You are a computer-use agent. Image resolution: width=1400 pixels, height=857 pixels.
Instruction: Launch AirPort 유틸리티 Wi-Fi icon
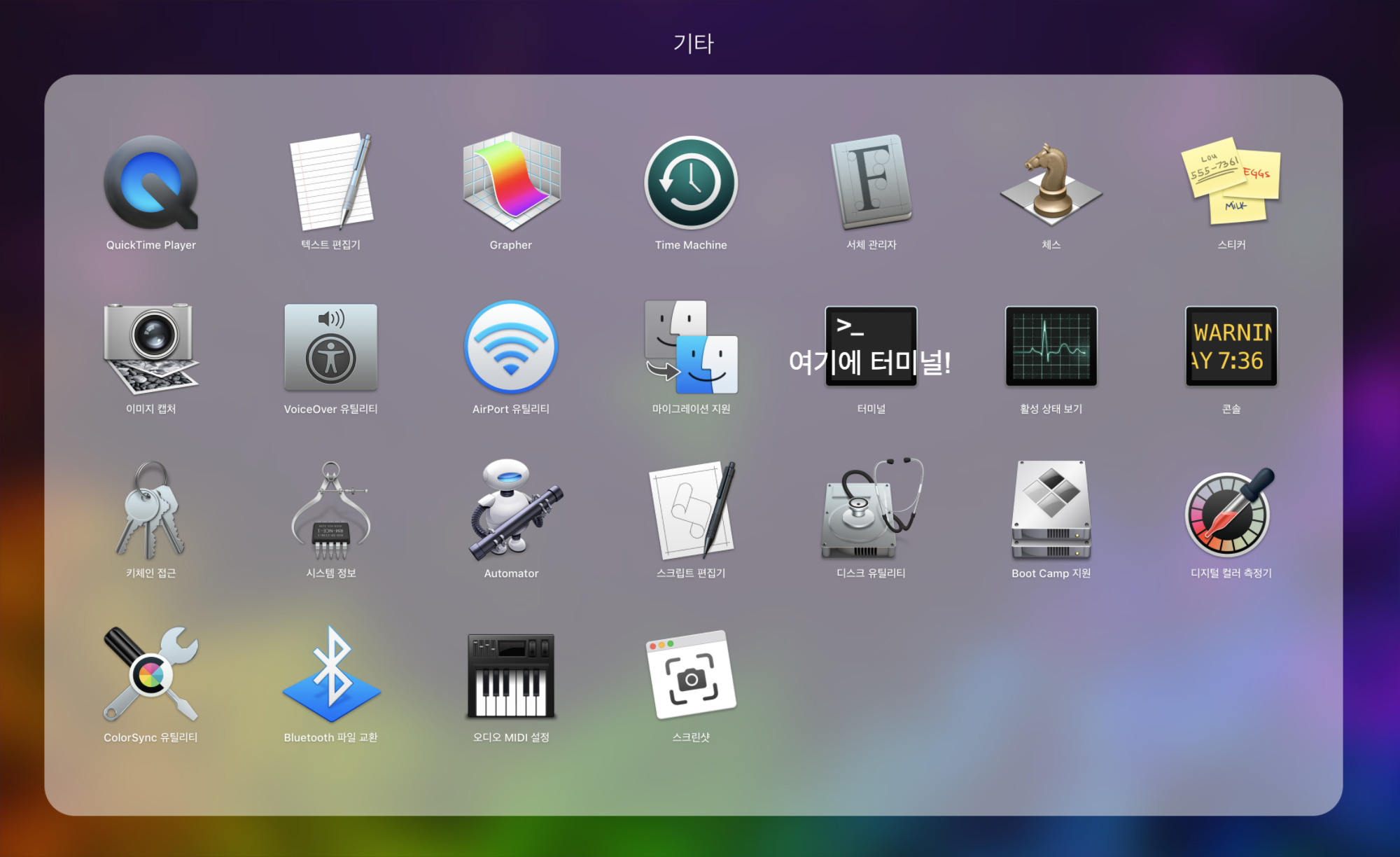(511, 348)
